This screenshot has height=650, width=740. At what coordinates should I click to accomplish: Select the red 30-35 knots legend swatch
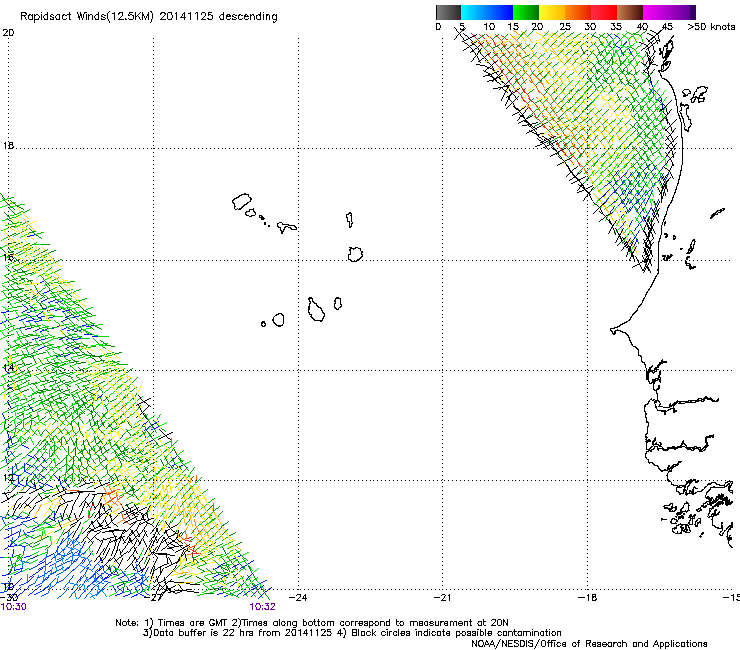[604, 12]
